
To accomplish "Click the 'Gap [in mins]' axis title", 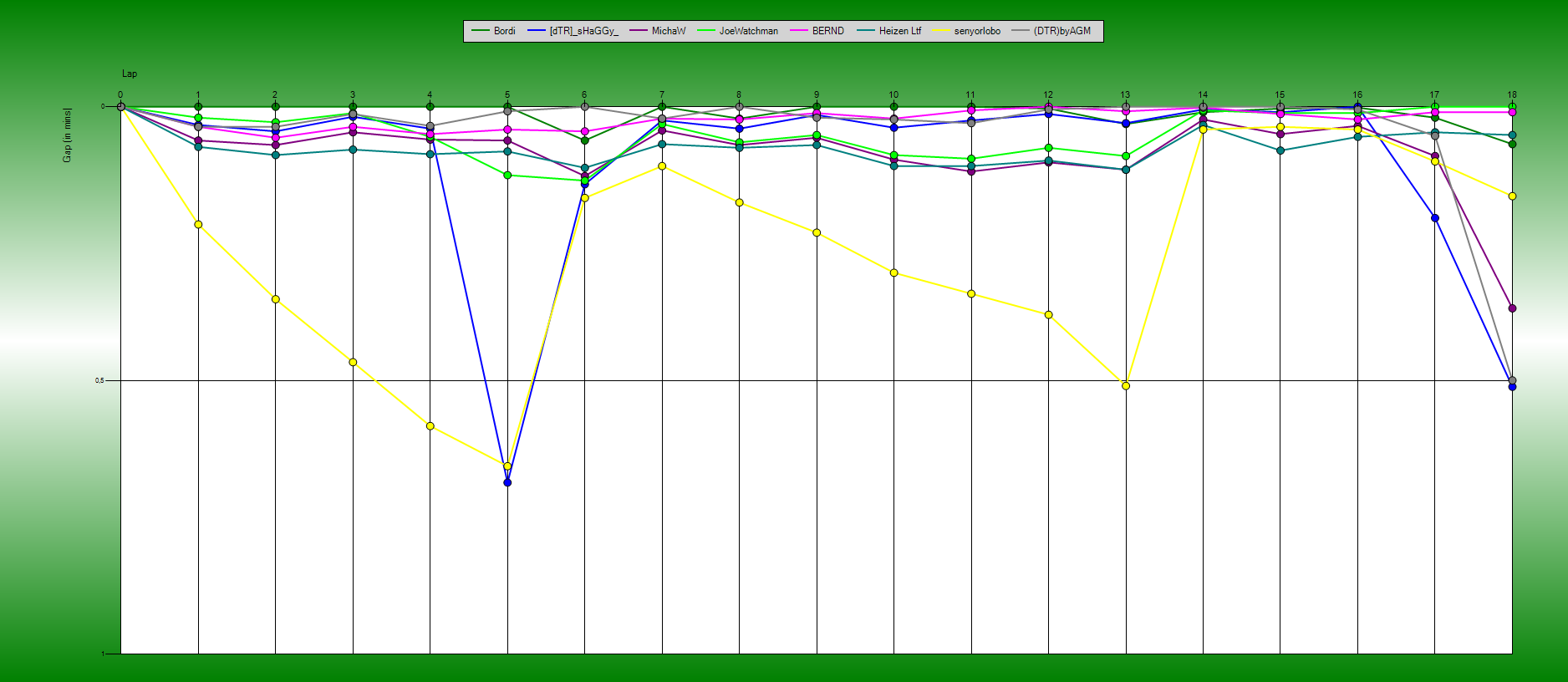I will tap(68, 135).
